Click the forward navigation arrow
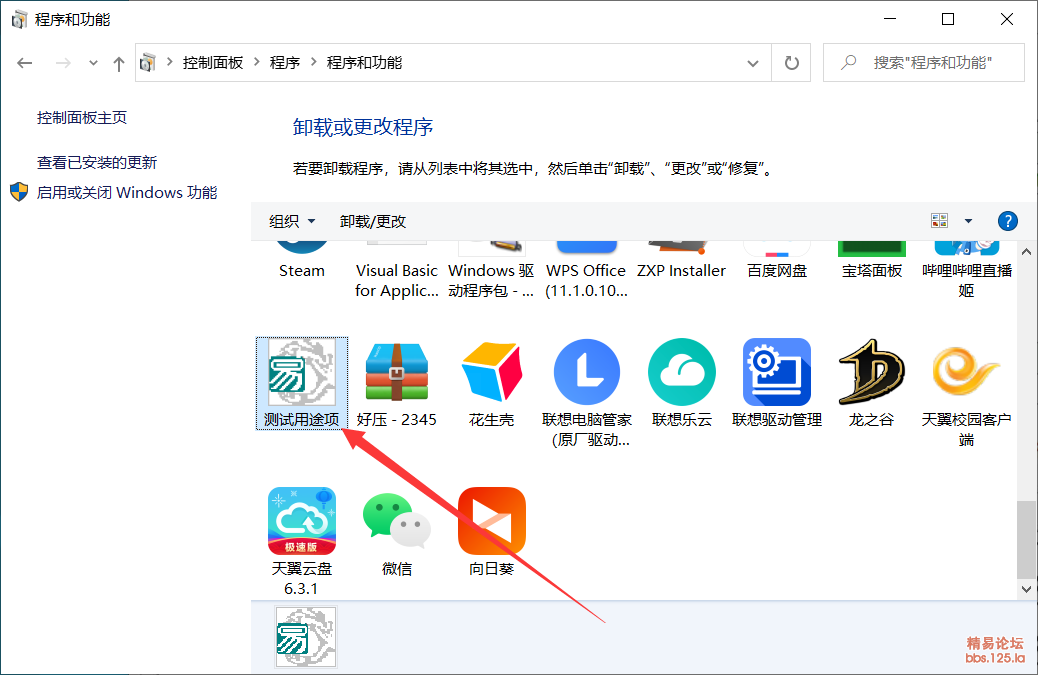1038x675 pixels. tap(63, 63)
